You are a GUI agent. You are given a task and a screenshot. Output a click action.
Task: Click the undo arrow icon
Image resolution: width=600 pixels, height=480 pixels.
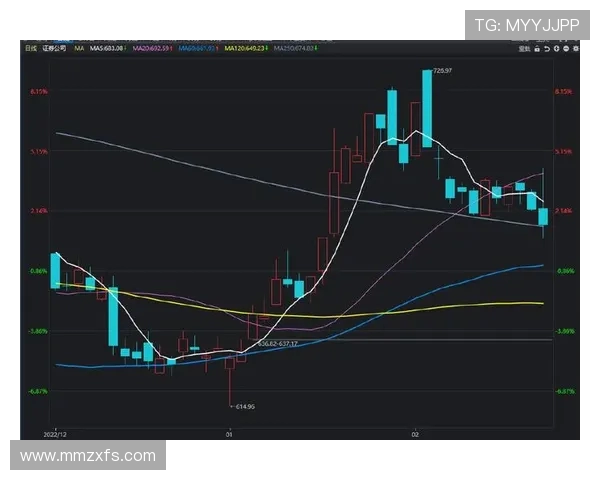547,49
